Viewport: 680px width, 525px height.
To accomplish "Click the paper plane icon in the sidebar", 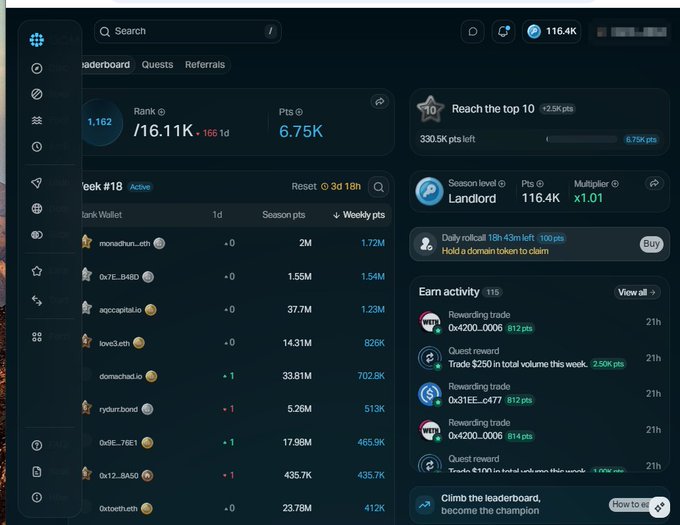I will pos(37,183).
